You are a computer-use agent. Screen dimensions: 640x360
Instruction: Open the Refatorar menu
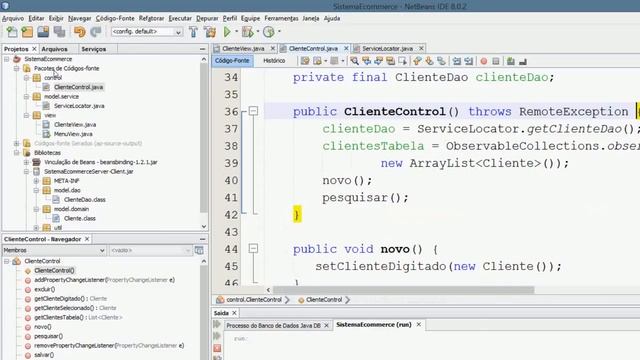coord(151,18)
